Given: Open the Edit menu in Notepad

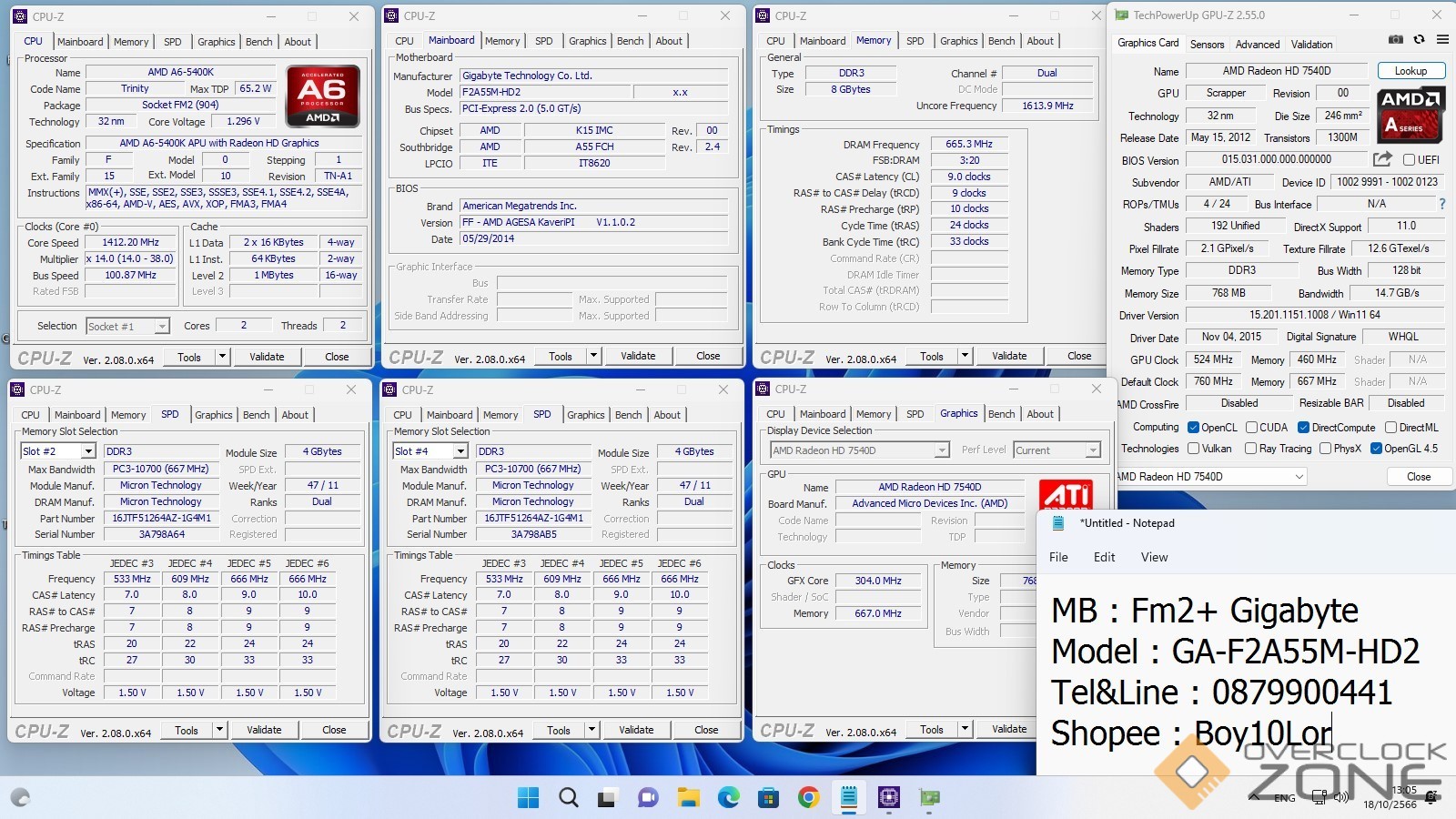Looking at the screenshot, I should 1104,557.
